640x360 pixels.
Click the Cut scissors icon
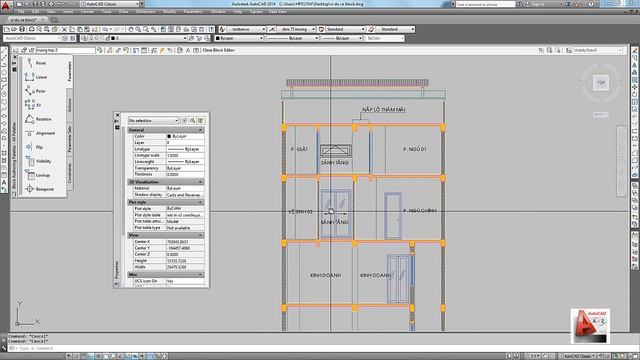coord(64,29)
